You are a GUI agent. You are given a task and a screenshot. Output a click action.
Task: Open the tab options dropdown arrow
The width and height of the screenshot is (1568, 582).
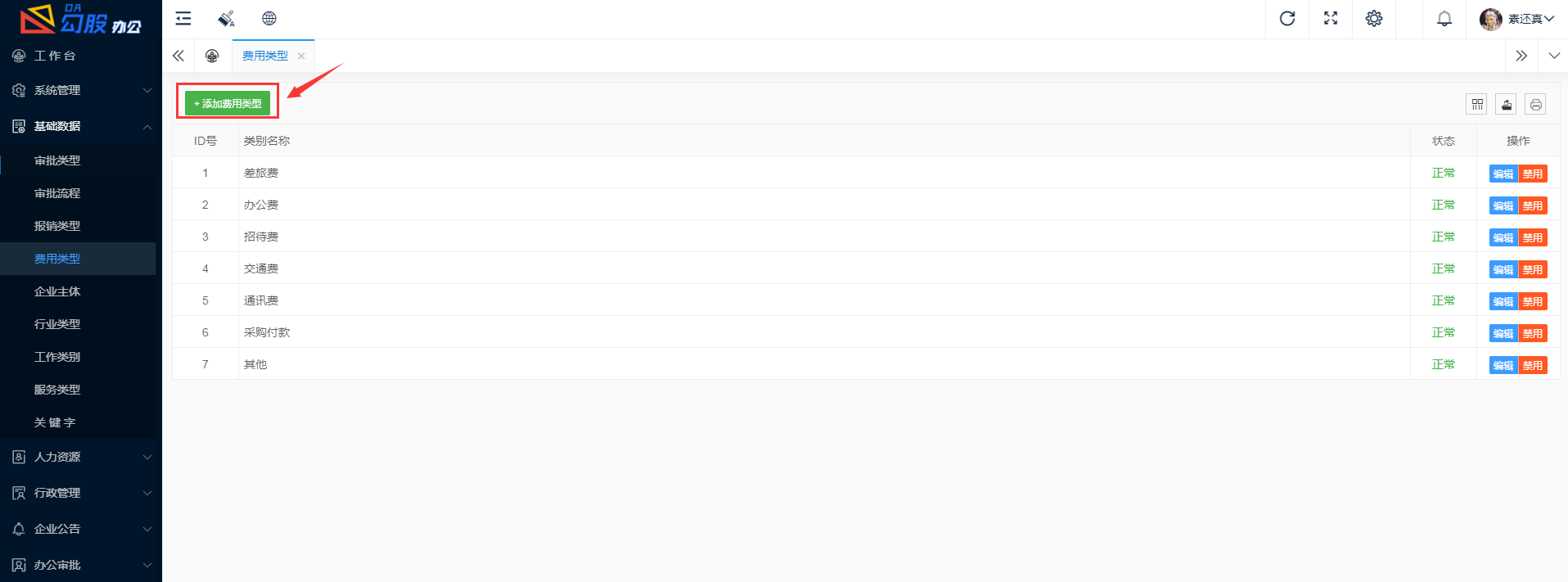point(1554,56)
